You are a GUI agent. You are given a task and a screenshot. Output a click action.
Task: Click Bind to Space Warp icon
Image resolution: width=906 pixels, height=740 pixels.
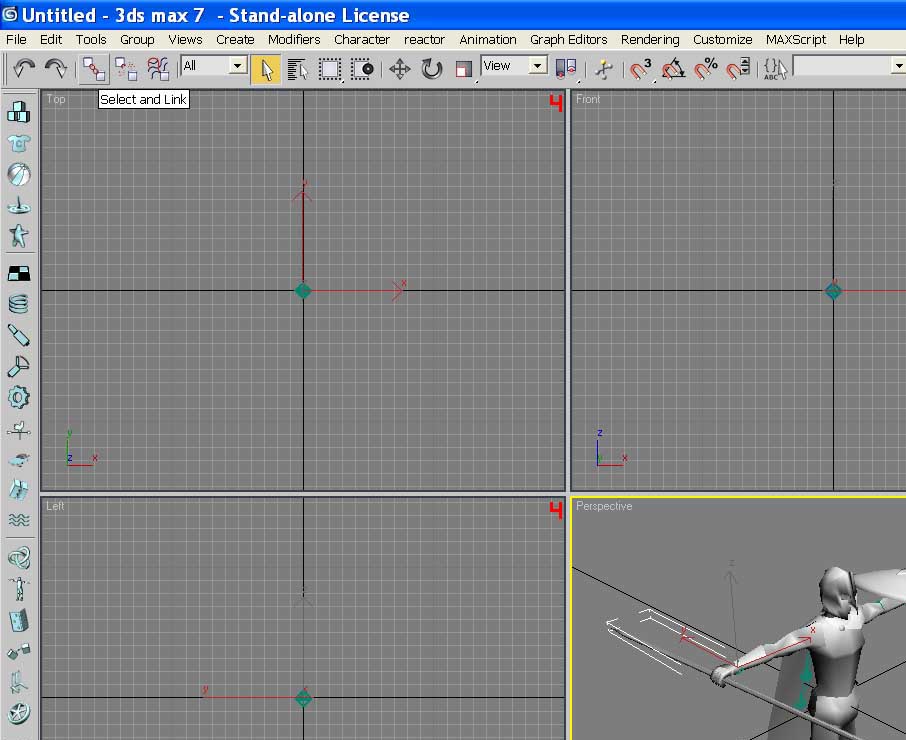pos(158,69)
